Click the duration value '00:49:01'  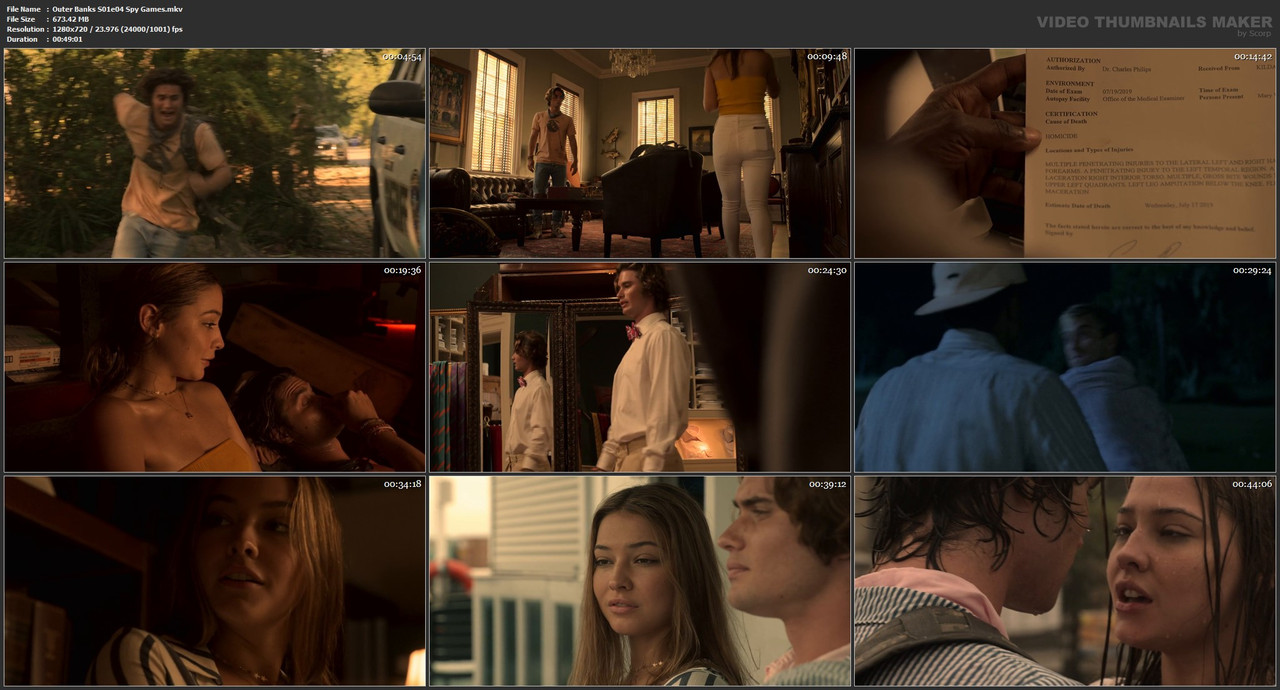tap(67, 39)
